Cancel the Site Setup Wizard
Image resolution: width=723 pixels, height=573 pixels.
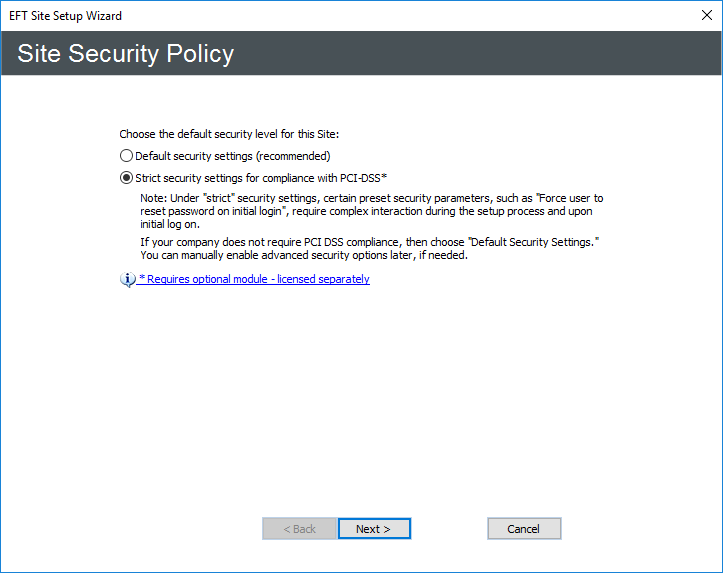(x=524, y=529)
